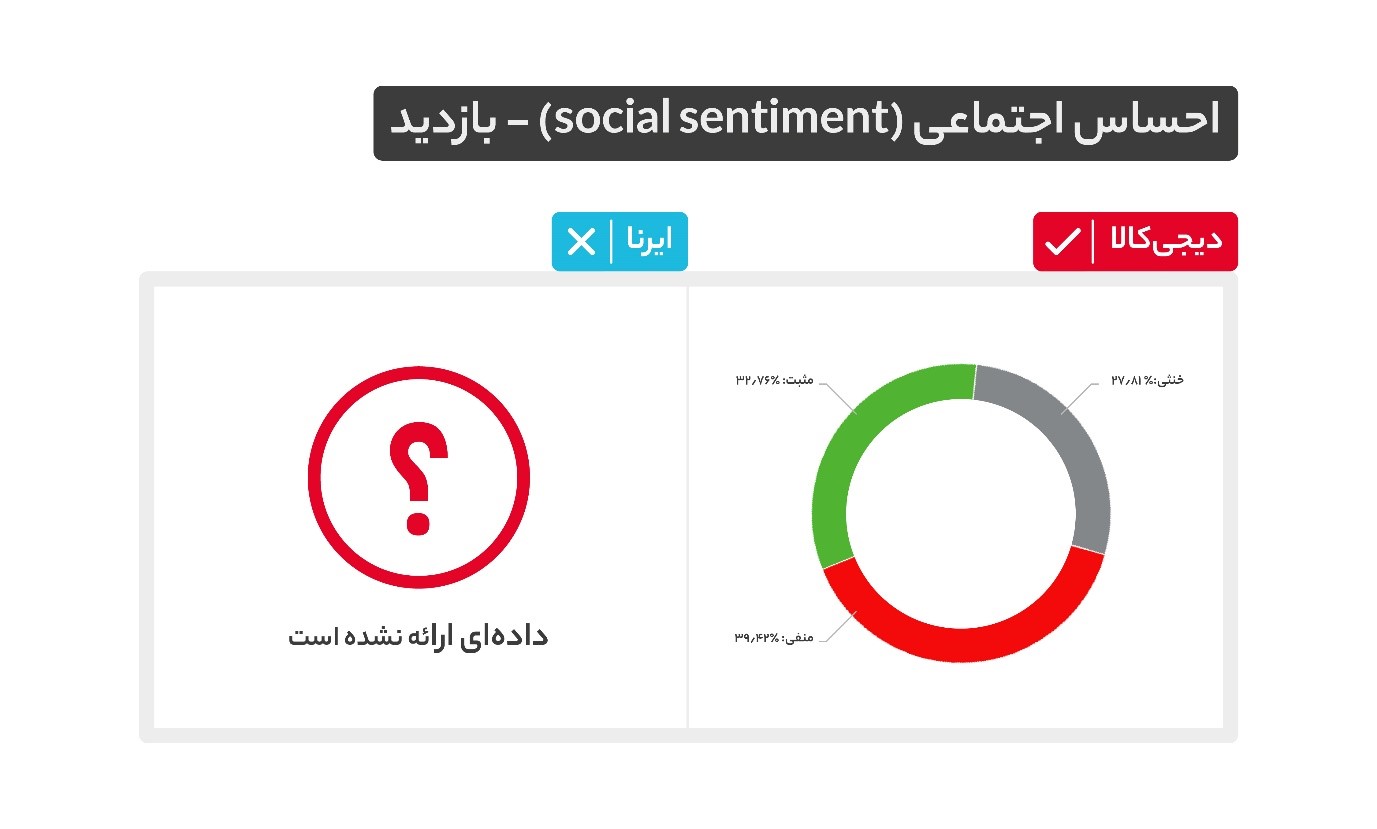Click the leader line of the positive label

click(x=840, y=396)
